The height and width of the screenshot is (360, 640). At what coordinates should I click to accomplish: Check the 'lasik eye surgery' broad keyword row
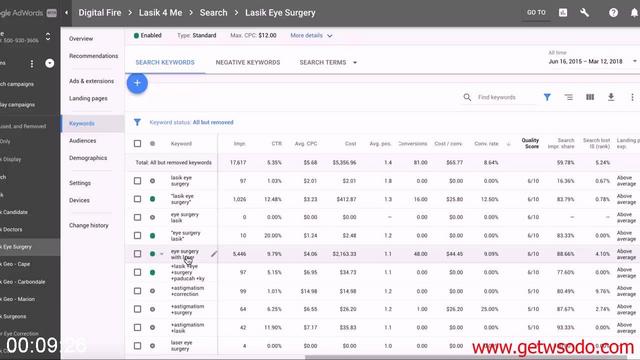[x=138, y=180]
